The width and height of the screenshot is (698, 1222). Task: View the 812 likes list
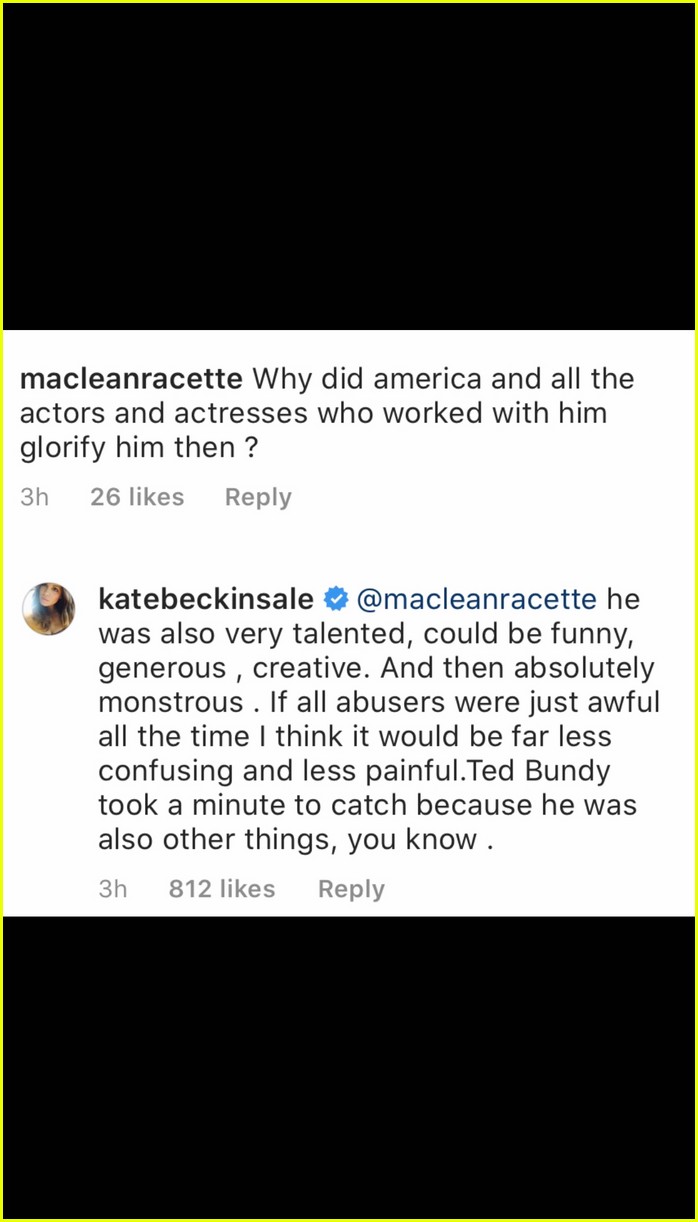222,889
